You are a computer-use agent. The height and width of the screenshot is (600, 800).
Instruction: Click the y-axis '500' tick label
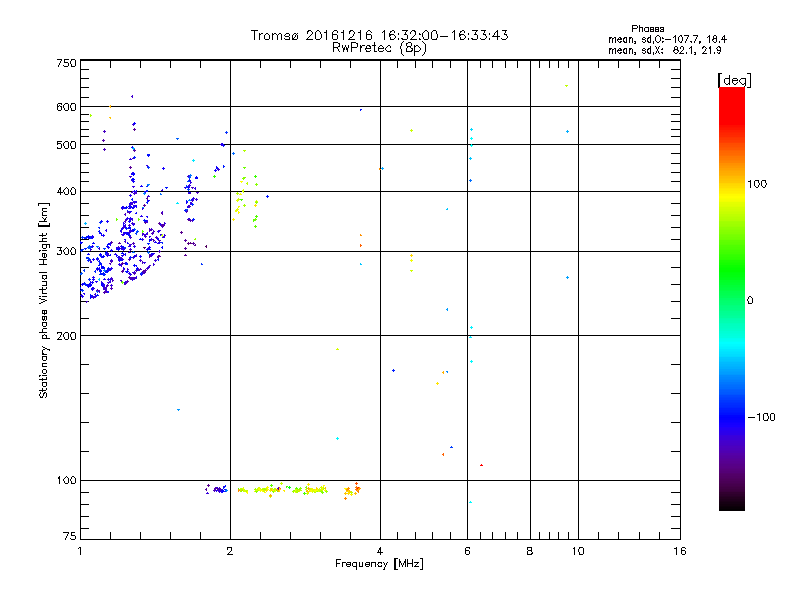tap(66, 145)
